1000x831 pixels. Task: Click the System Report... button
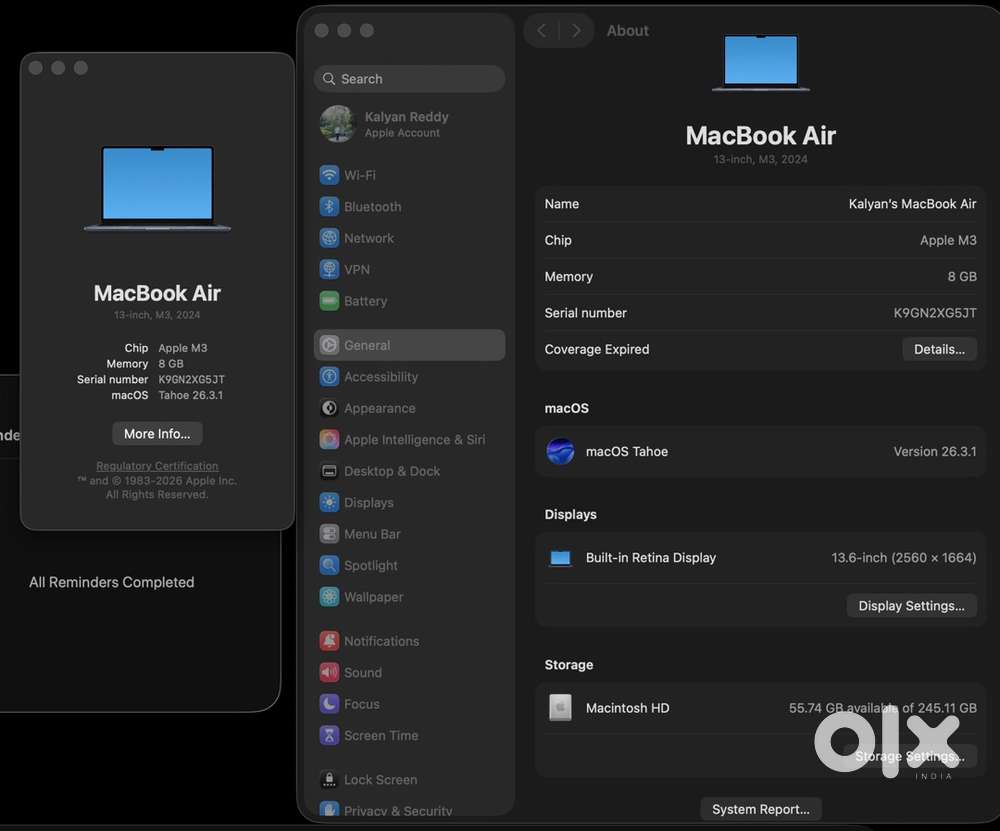pyautogui.click(x=761, y=809)
